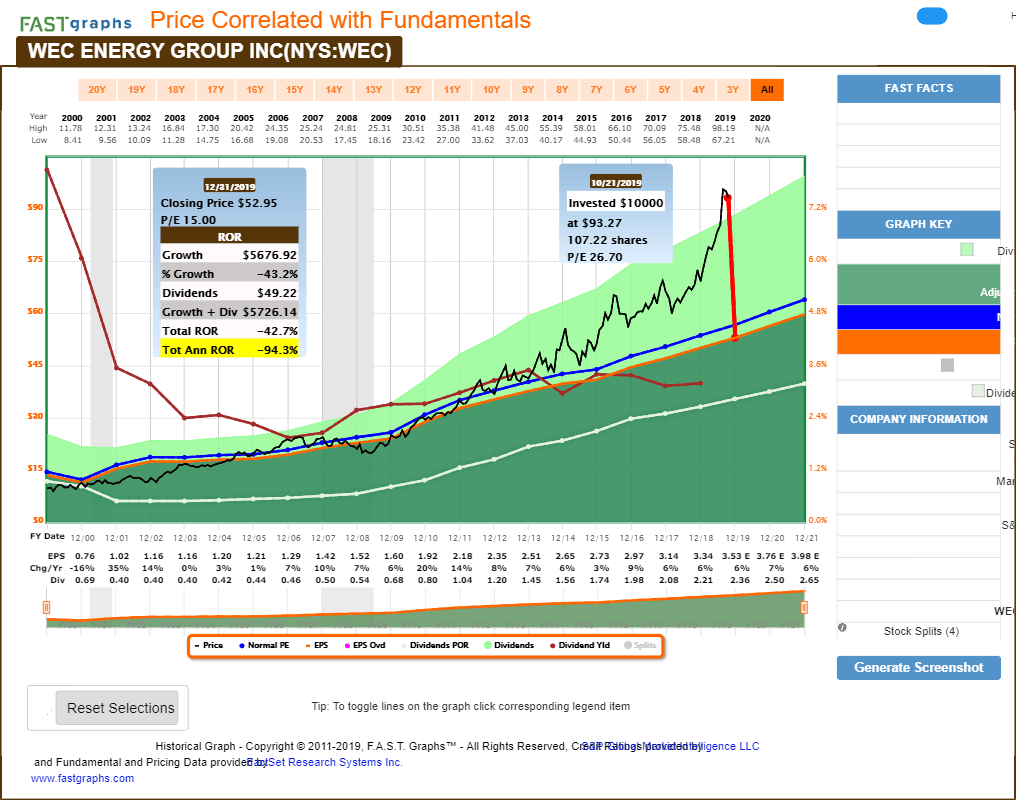Collapse the COMPANY INFORMATION section

917,419
